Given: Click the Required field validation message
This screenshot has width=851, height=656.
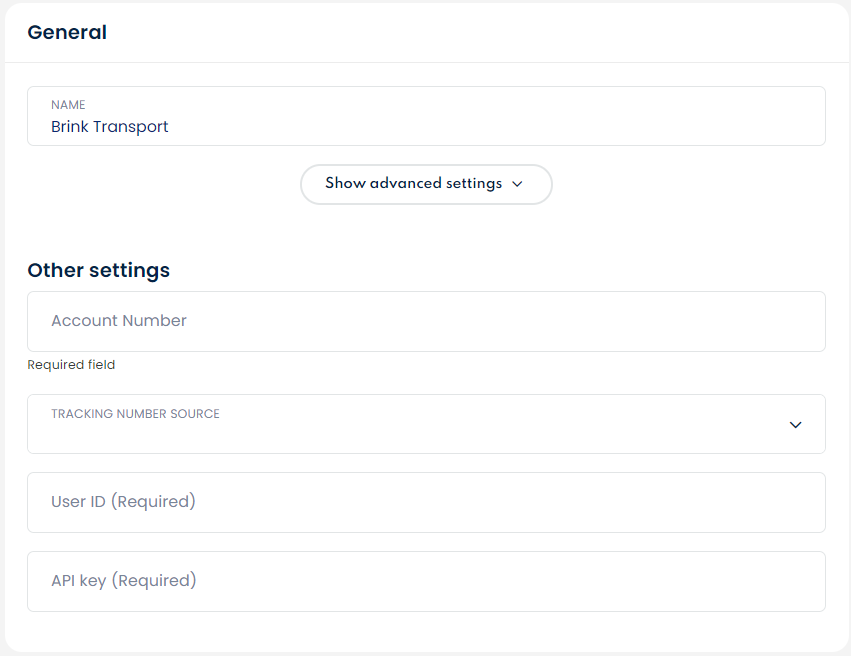Looking at the screenshot, I should coord(71,365).
